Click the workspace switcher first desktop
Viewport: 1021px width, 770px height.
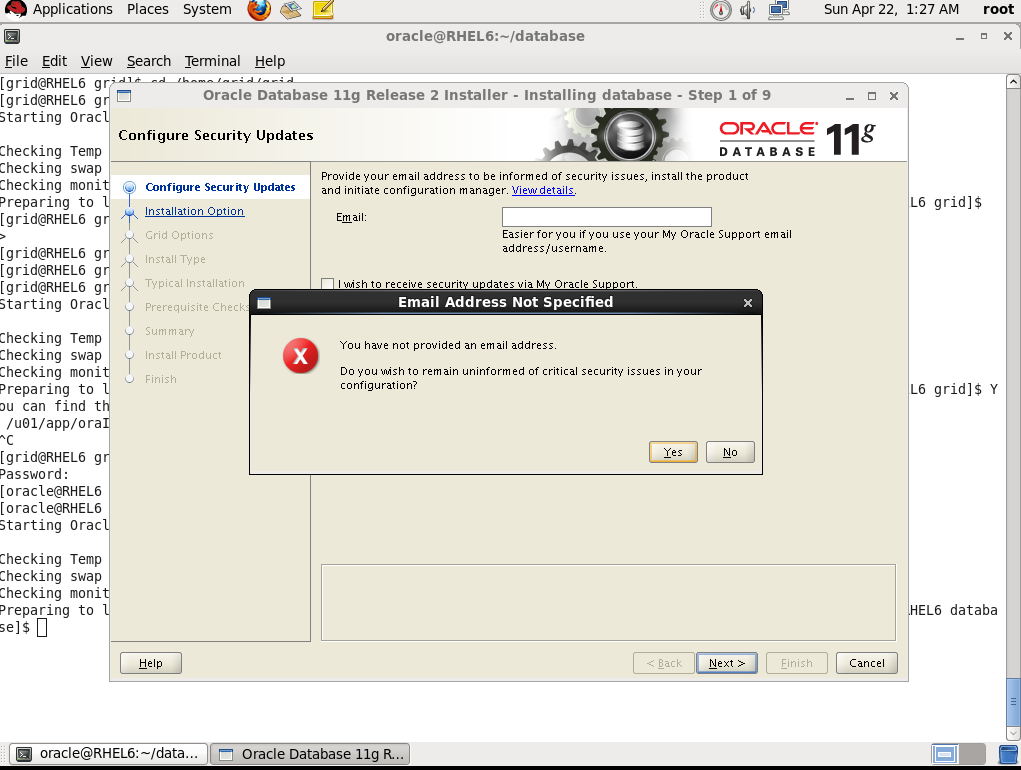coord(945,754)
